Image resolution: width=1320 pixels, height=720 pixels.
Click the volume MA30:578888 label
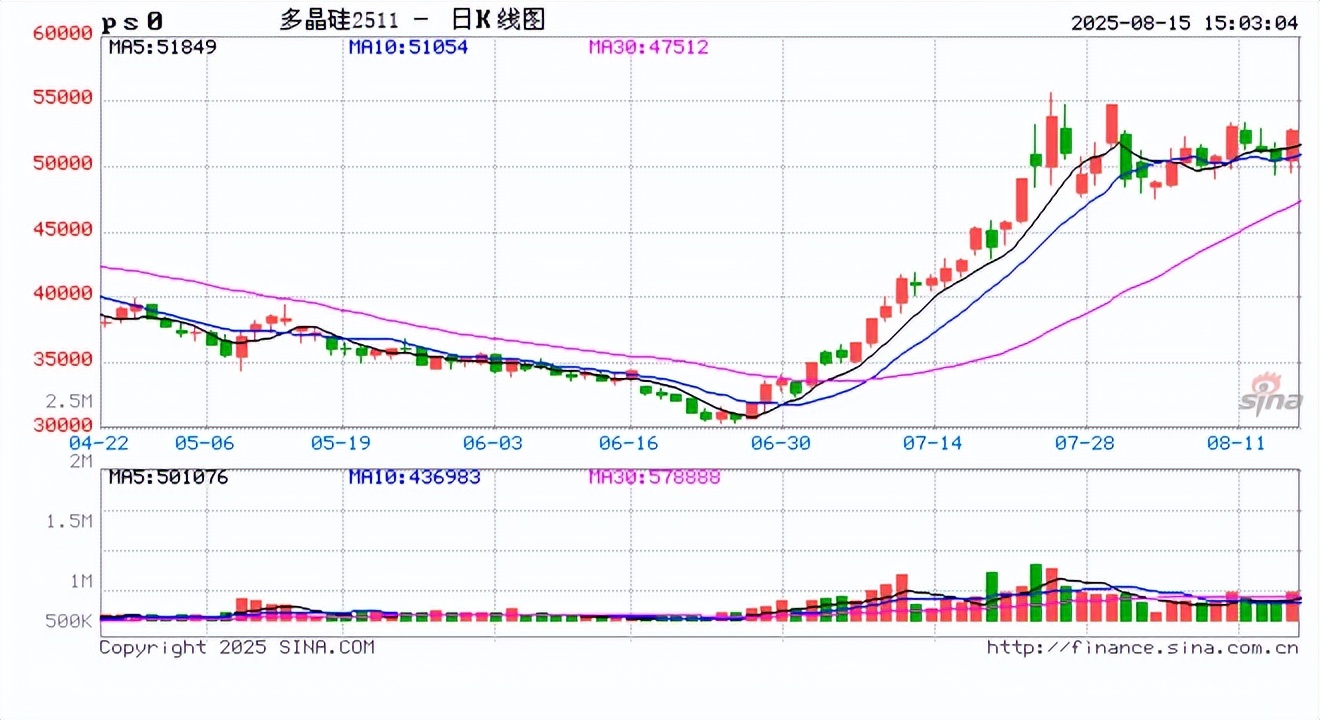(x=654, y=478)
